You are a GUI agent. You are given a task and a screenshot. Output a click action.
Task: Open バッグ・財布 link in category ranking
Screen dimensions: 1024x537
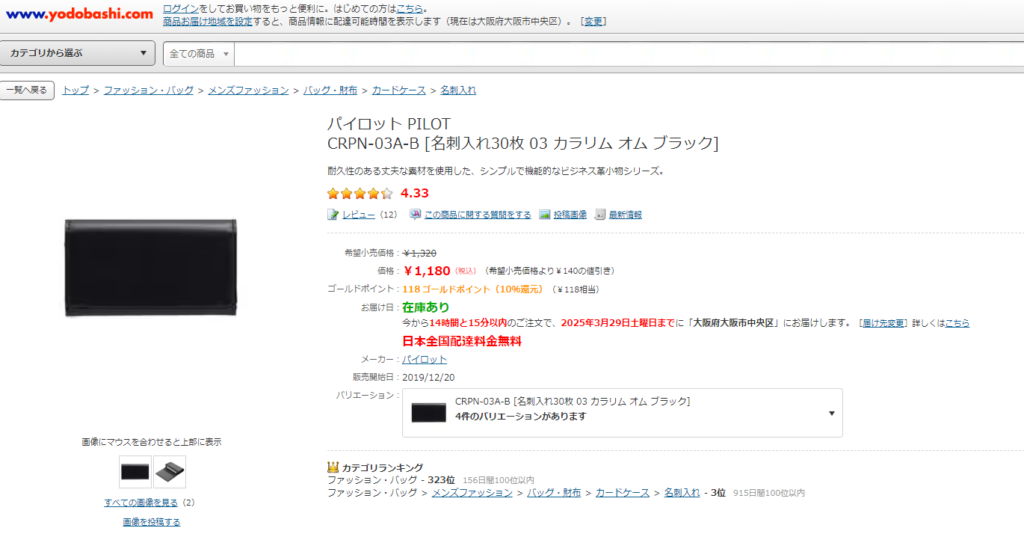pyautogui.click(x=554, y=493)
